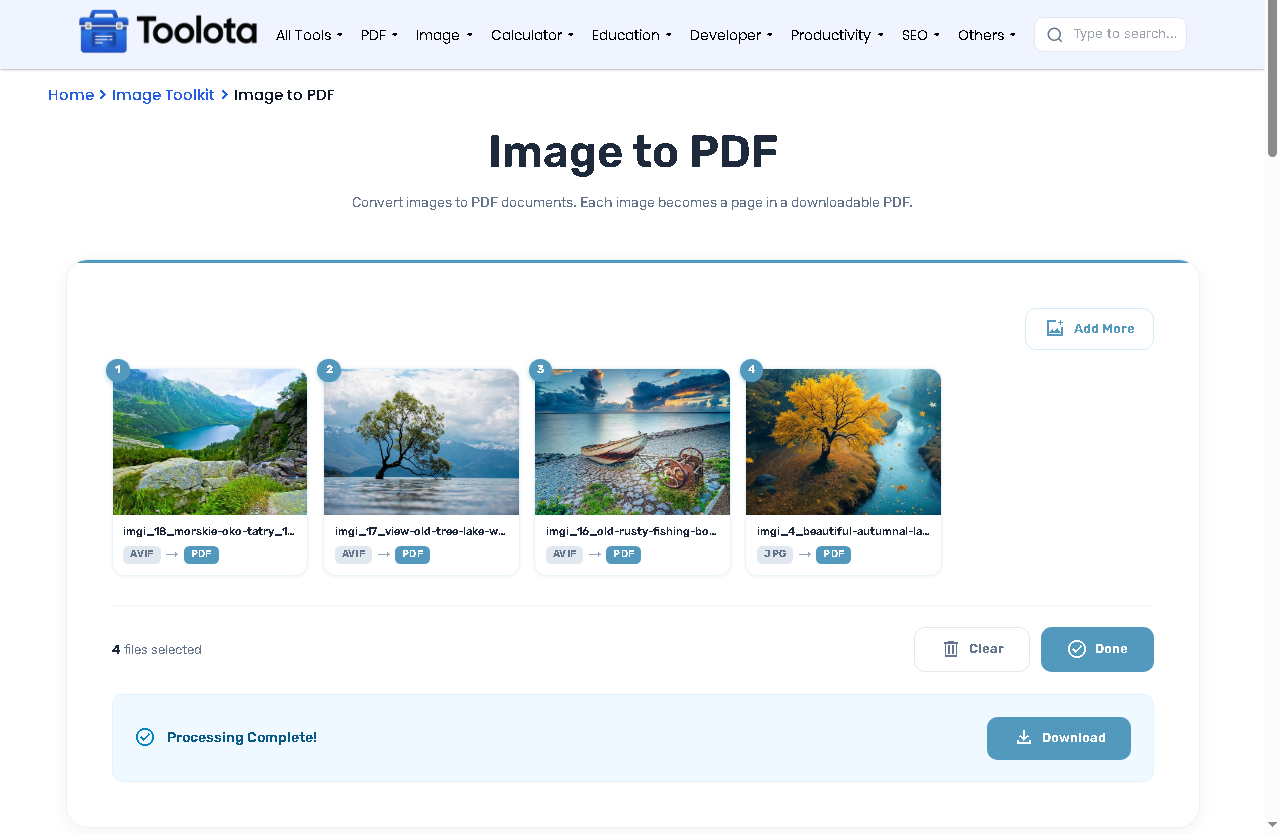
Task: Select the rusty fishing boat thumbnail
Action: 632,442
